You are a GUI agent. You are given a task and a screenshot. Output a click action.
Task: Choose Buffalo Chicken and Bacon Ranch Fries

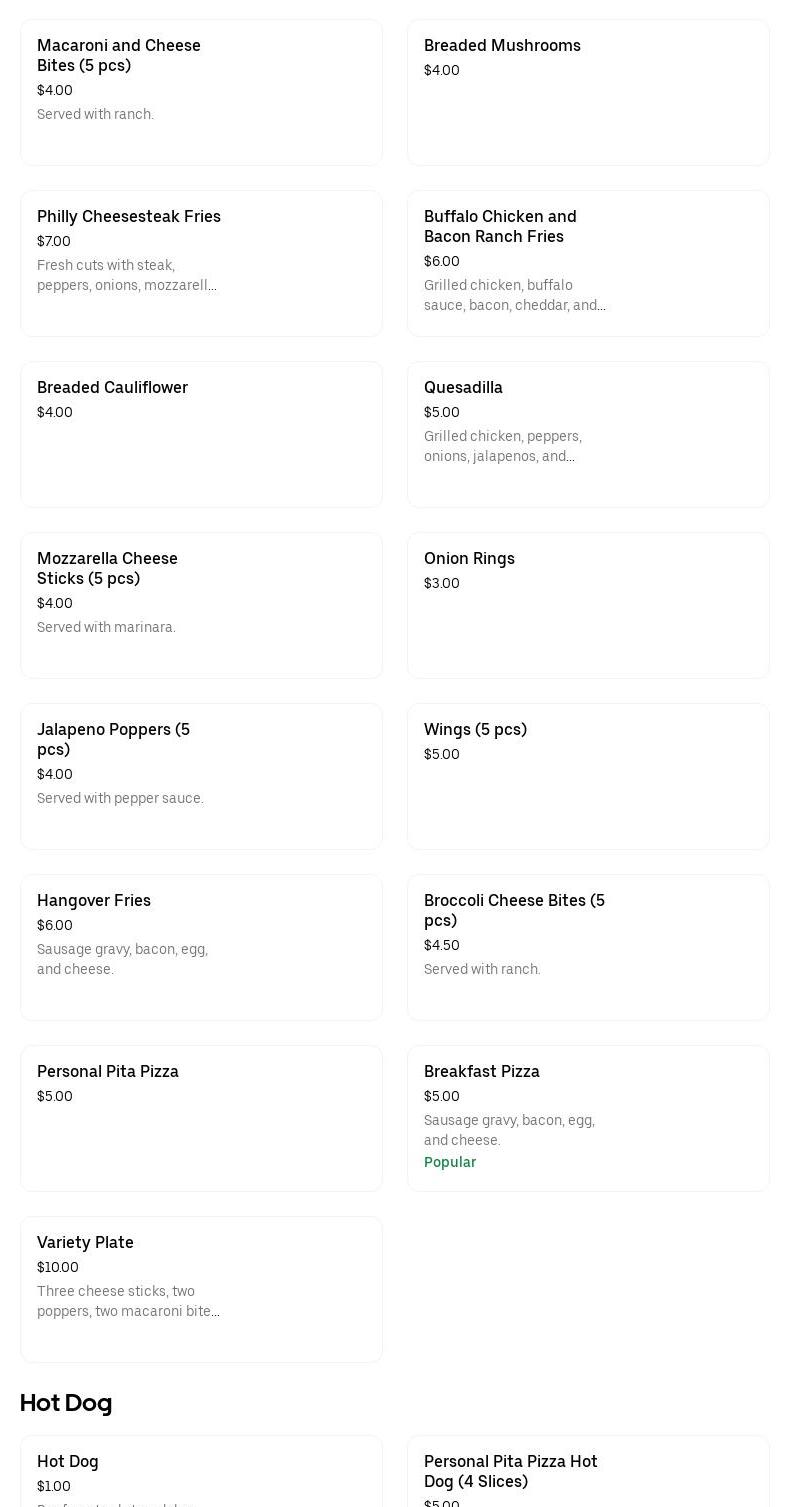coord(588,263)
